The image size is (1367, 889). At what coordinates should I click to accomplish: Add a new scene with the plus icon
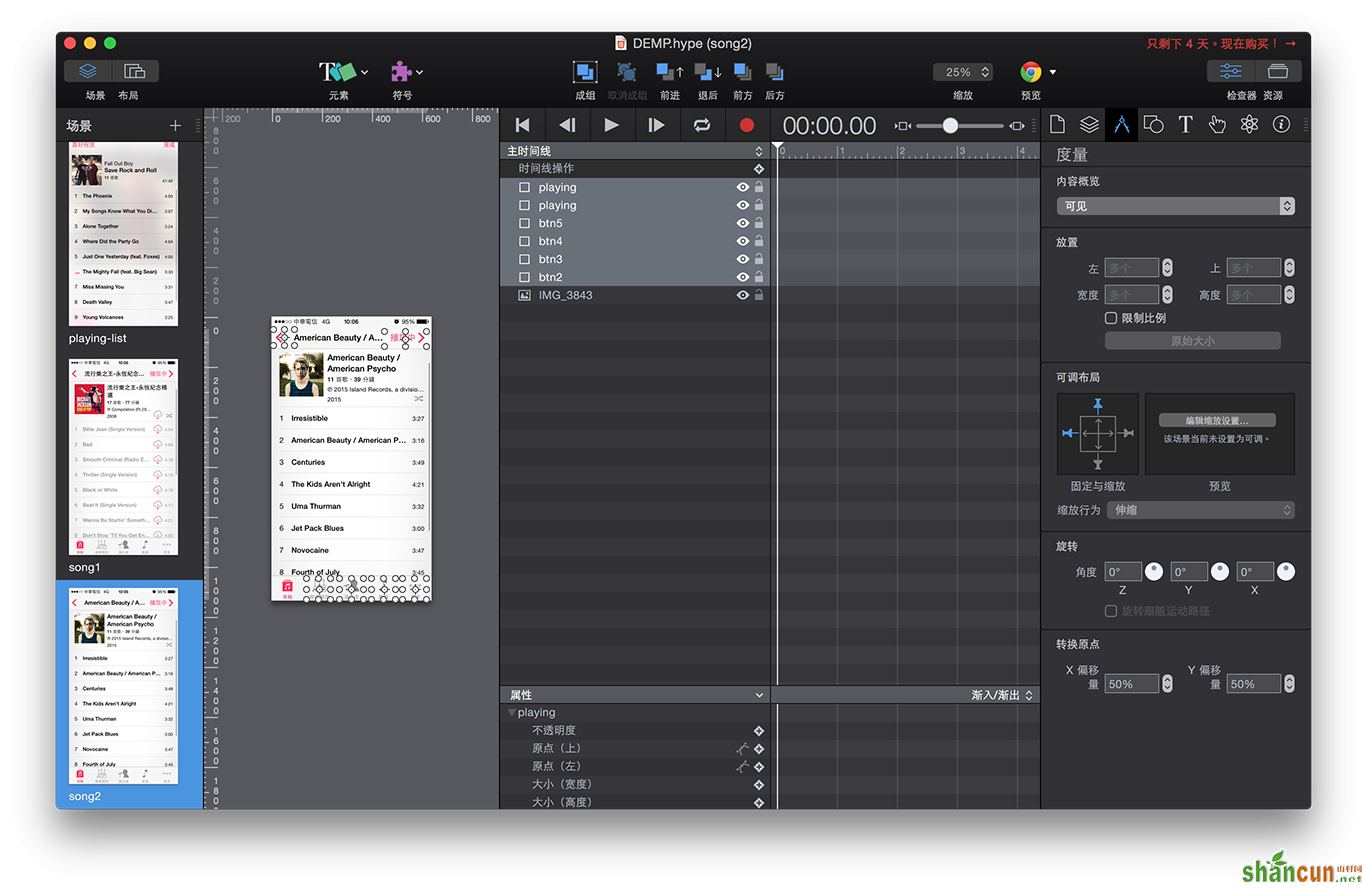point(176,125)
